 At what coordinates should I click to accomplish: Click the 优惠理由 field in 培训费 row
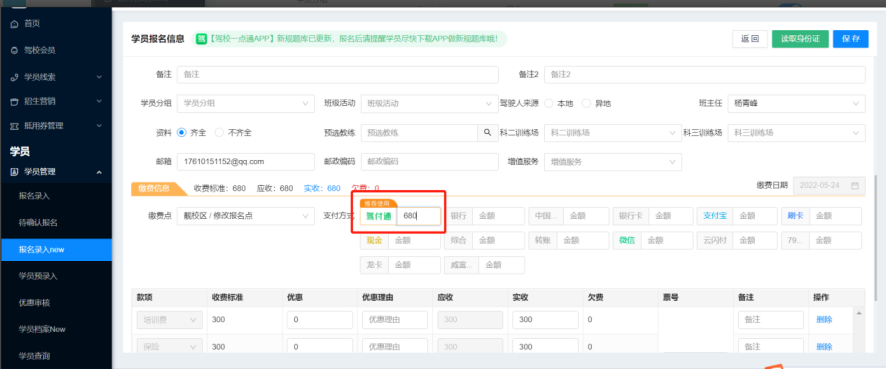[x=395, y=320]
